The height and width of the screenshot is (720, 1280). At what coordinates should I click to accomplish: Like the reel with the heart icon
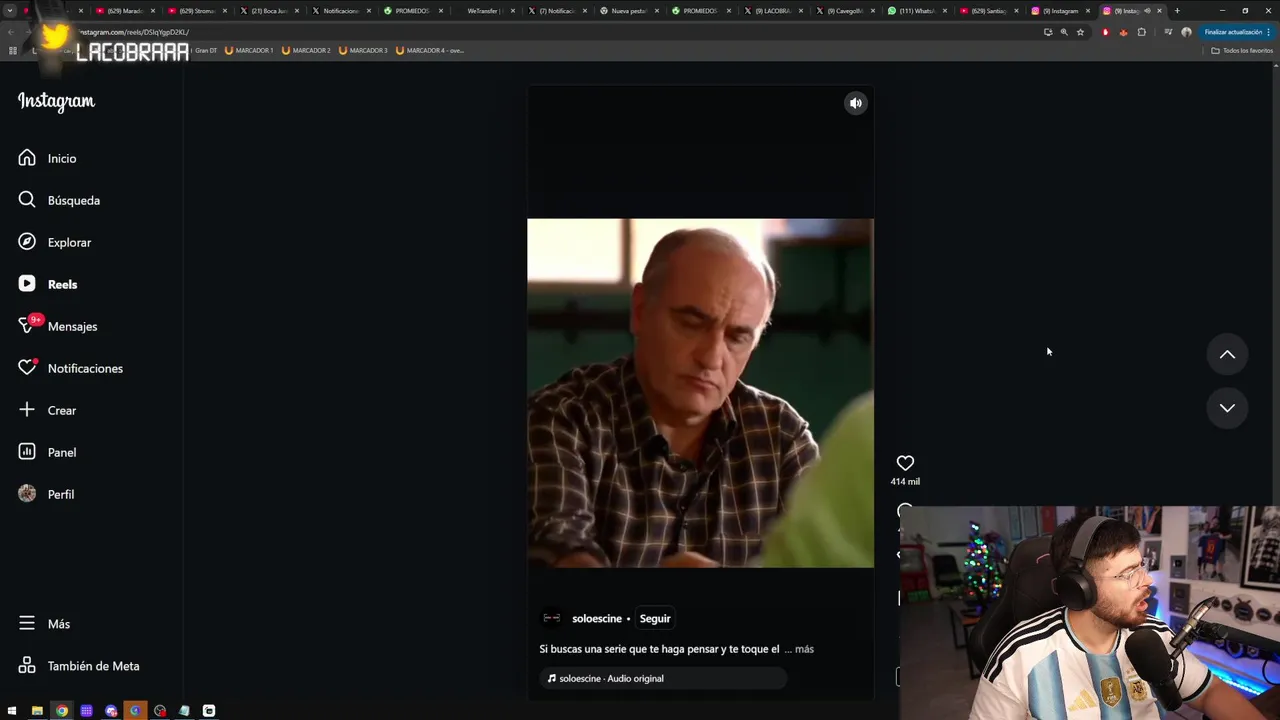tap(905, 463)
